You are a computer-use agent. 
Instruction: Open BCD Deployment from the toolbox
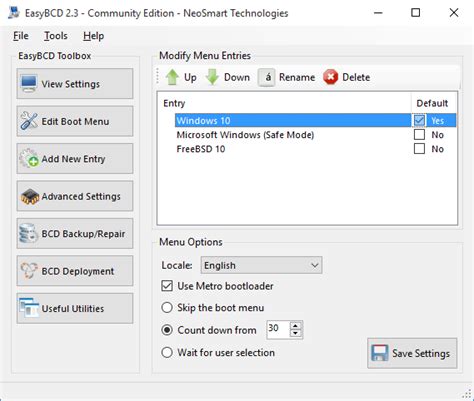coord(75,271)
